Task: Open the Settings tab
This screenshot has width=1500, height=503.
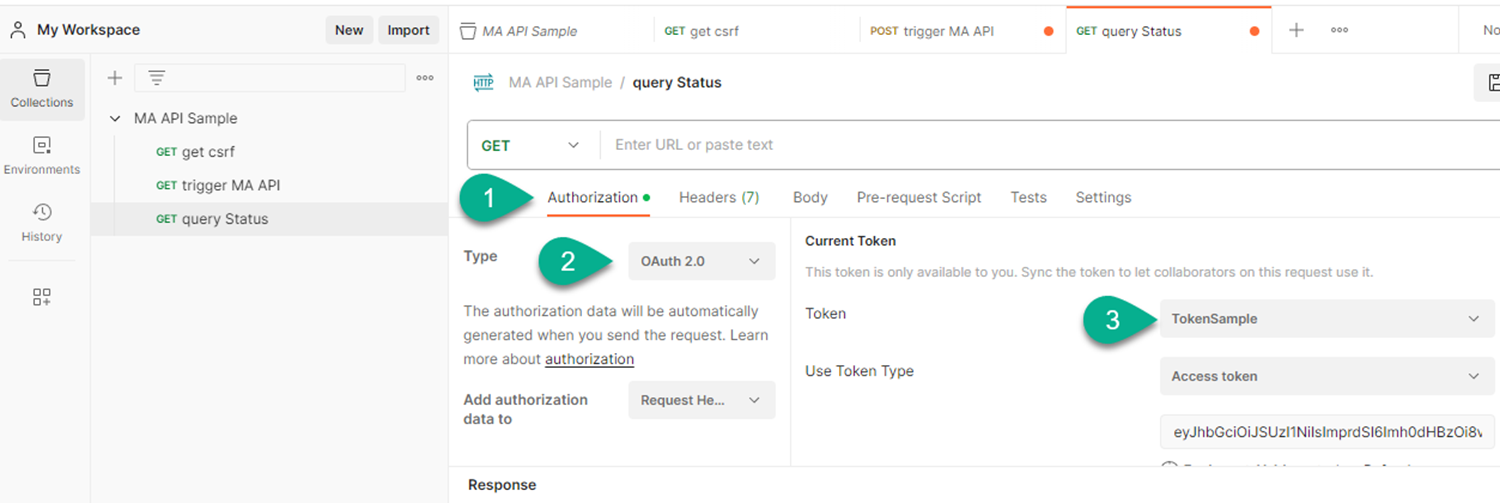Action: [x=1103, y=197]
